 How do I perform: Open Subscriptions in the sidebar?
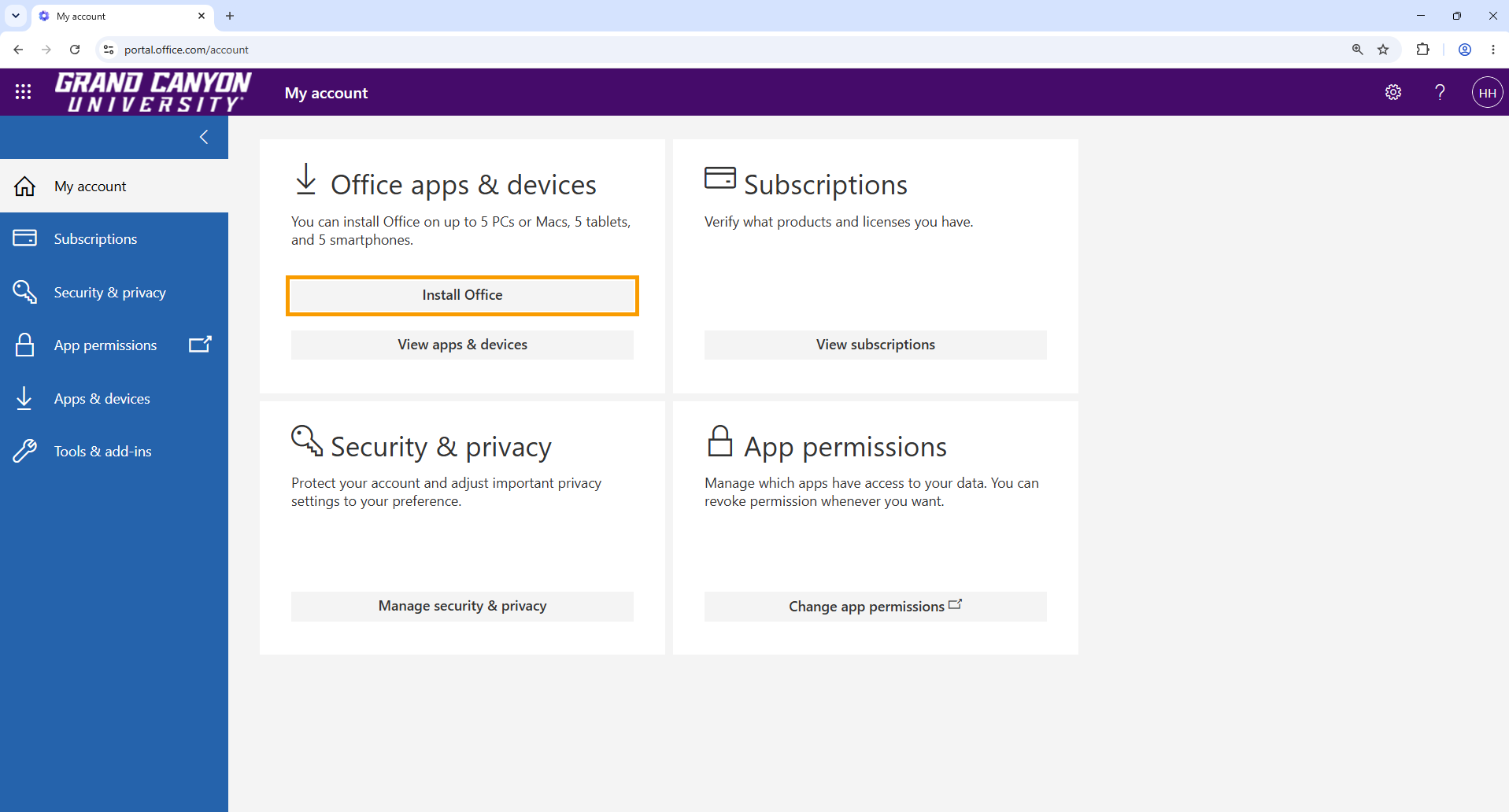point(114,238)
